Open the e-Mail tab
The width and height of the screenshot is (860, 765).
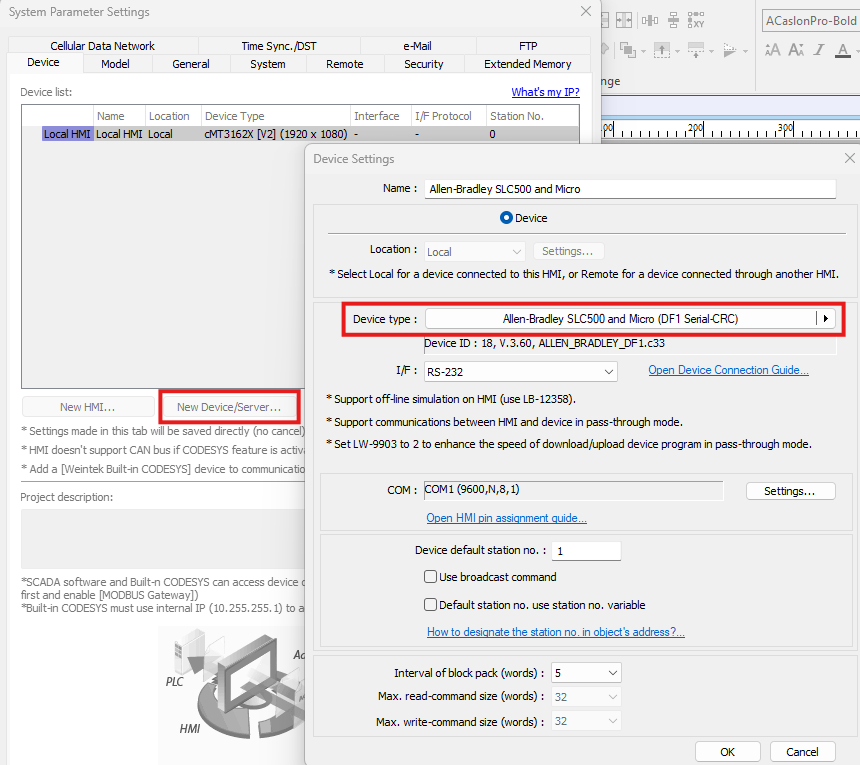(417, 46)
